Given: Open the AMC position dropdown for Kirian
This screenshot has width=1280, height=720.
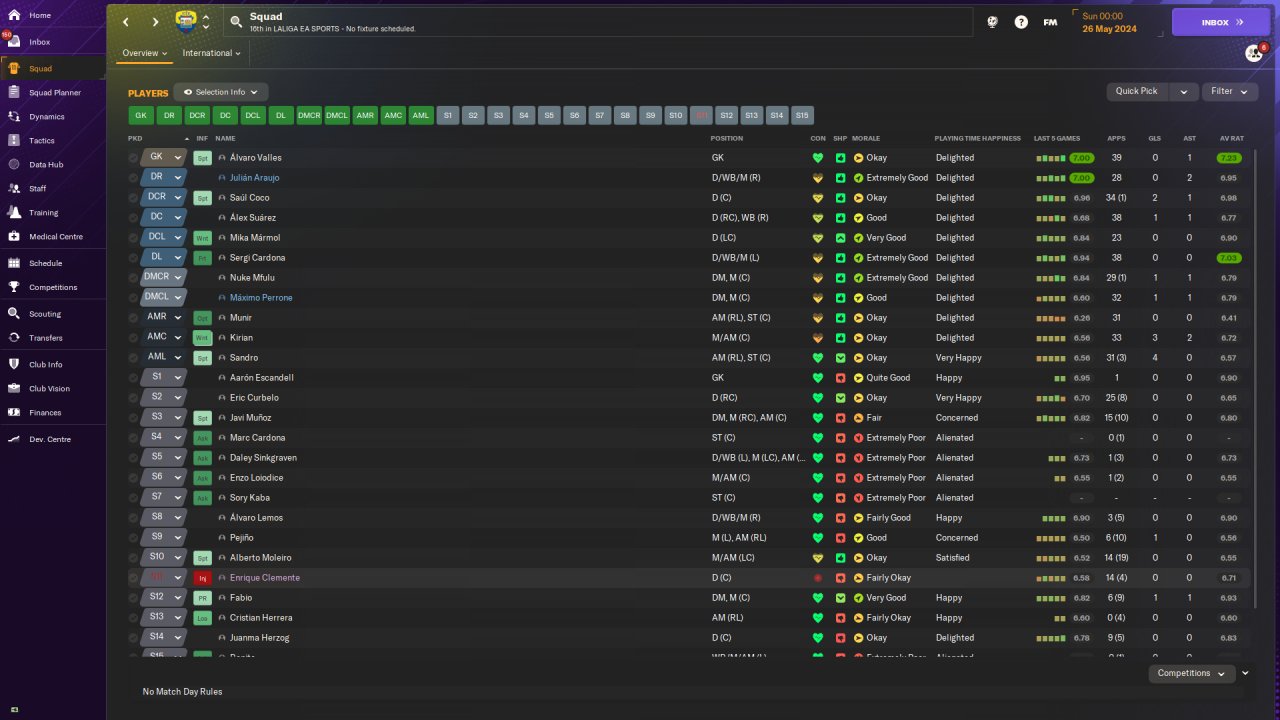Looking at the screenshot, I should click(164, 337).
